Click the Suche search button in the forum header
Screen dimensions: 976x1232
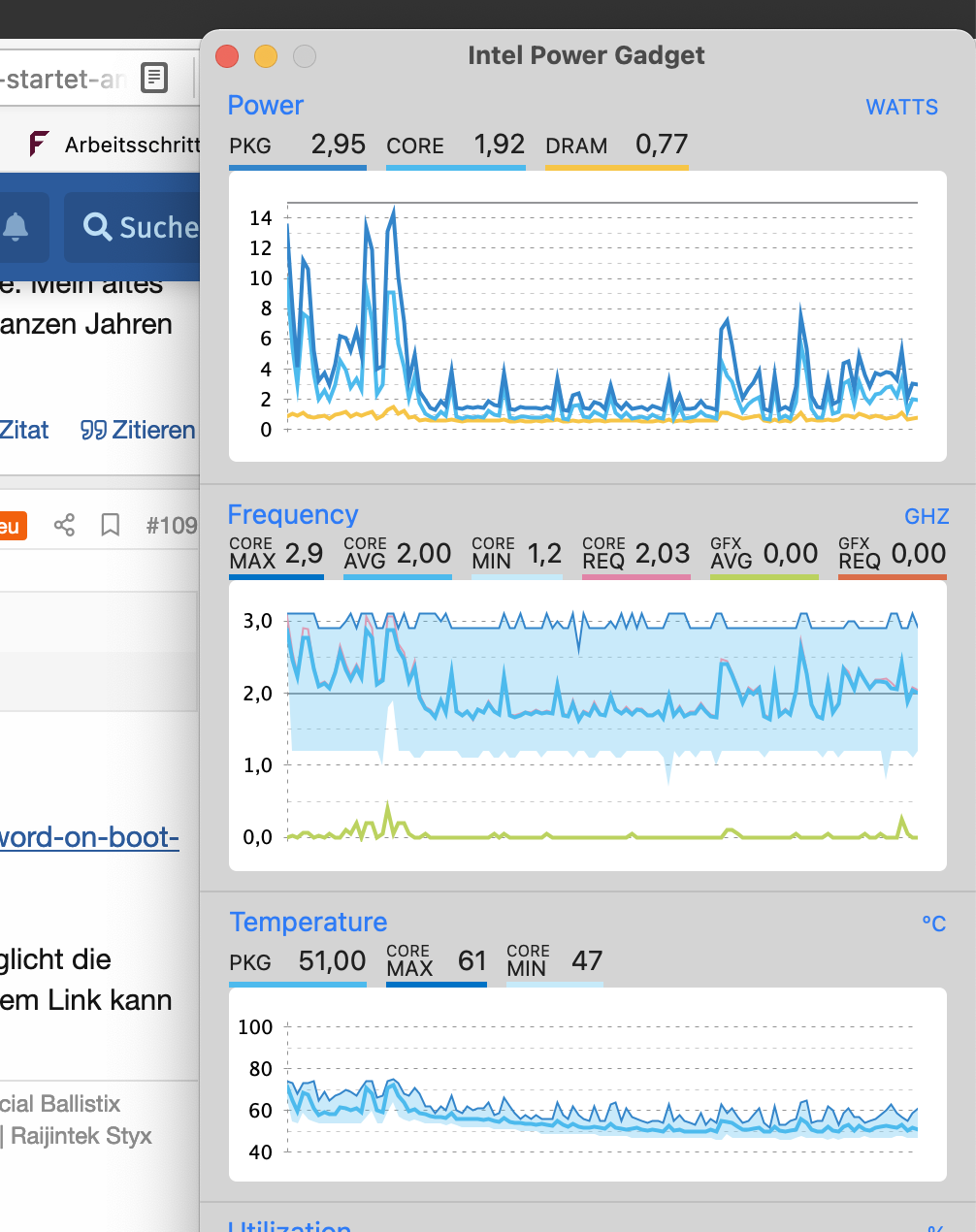click(x=133, y=227)
